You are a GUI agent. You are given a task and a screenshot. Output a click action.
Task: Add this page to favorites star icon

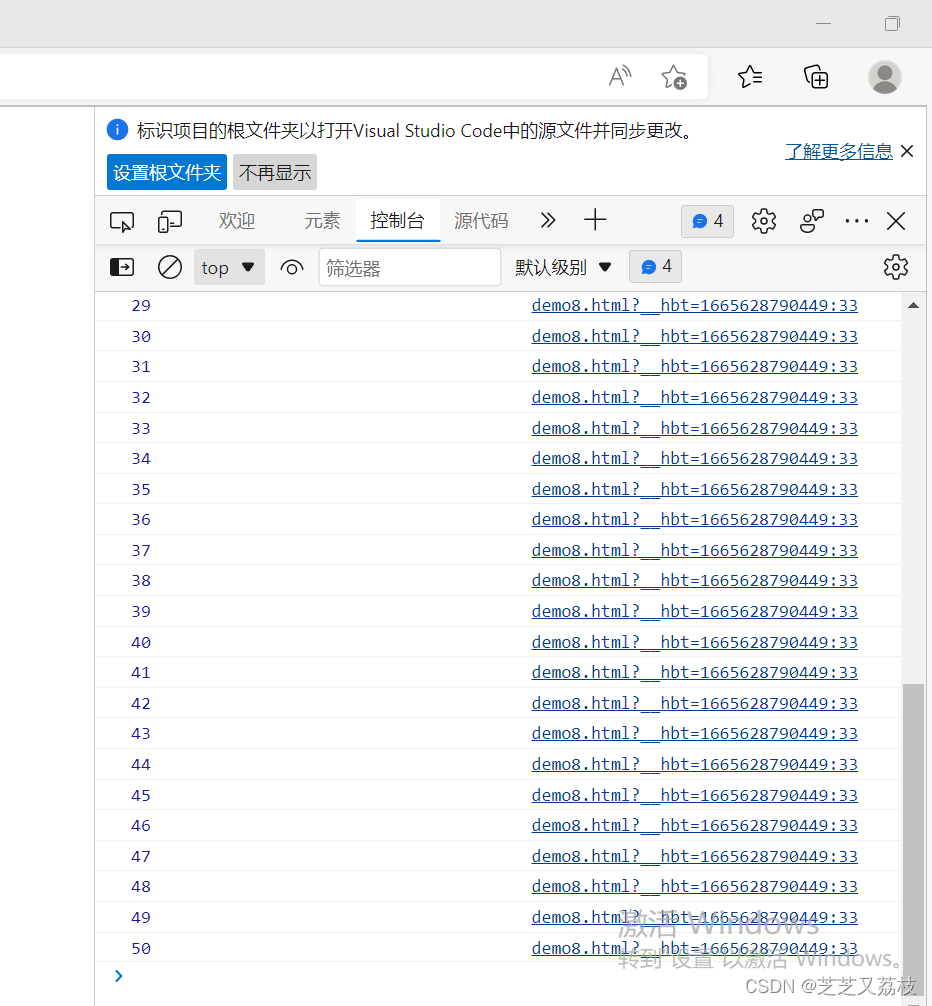(x=674, y=77)
